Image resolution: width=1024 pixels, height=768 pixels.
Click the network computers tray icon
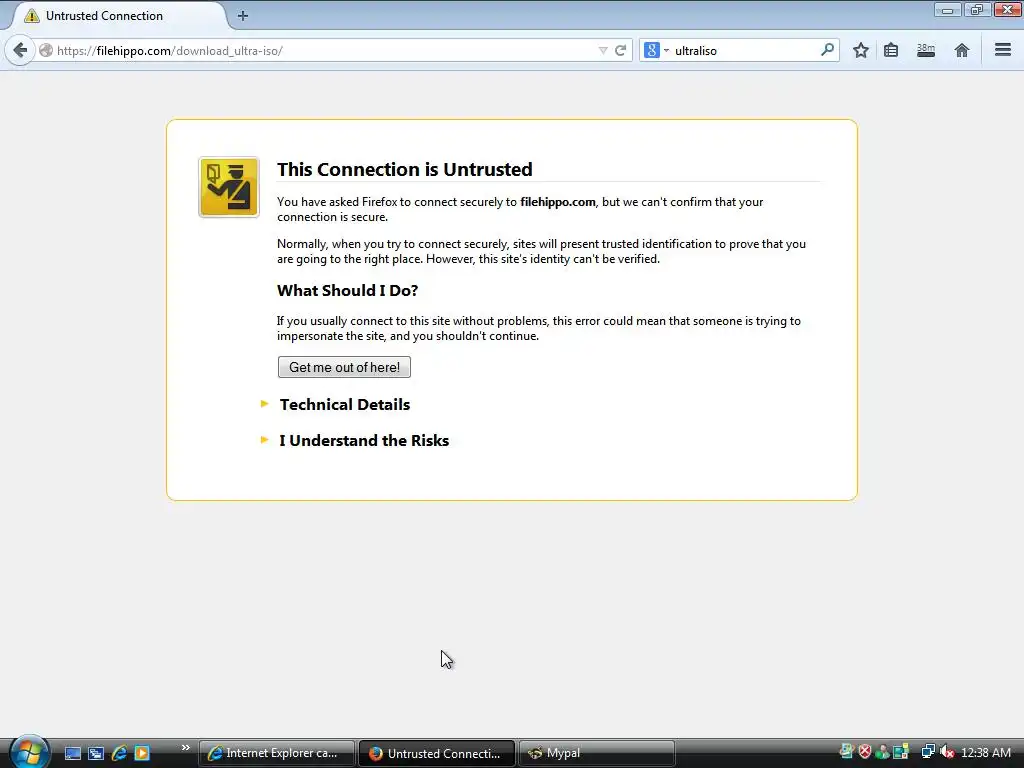pos(927,752)
